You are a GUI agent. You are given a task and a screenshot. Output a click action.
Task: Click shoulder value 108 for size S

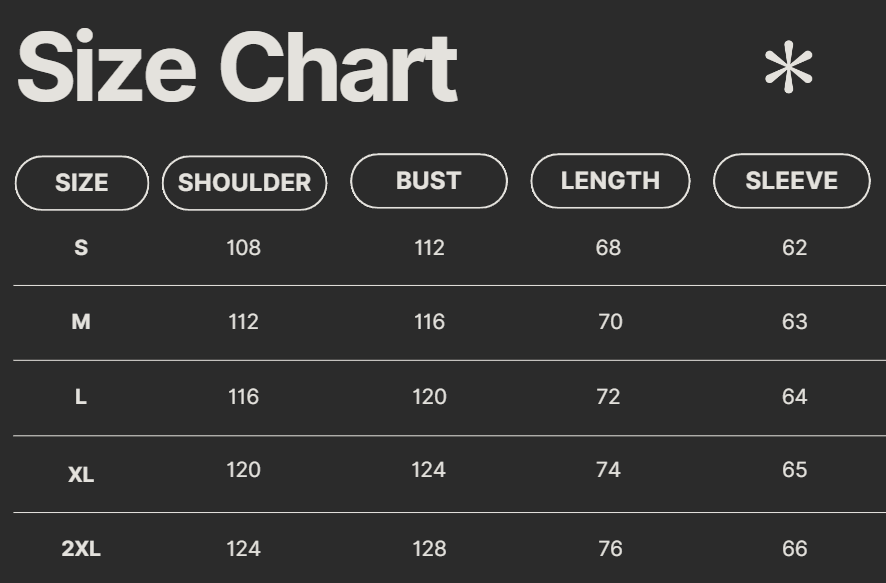point(243,248)
